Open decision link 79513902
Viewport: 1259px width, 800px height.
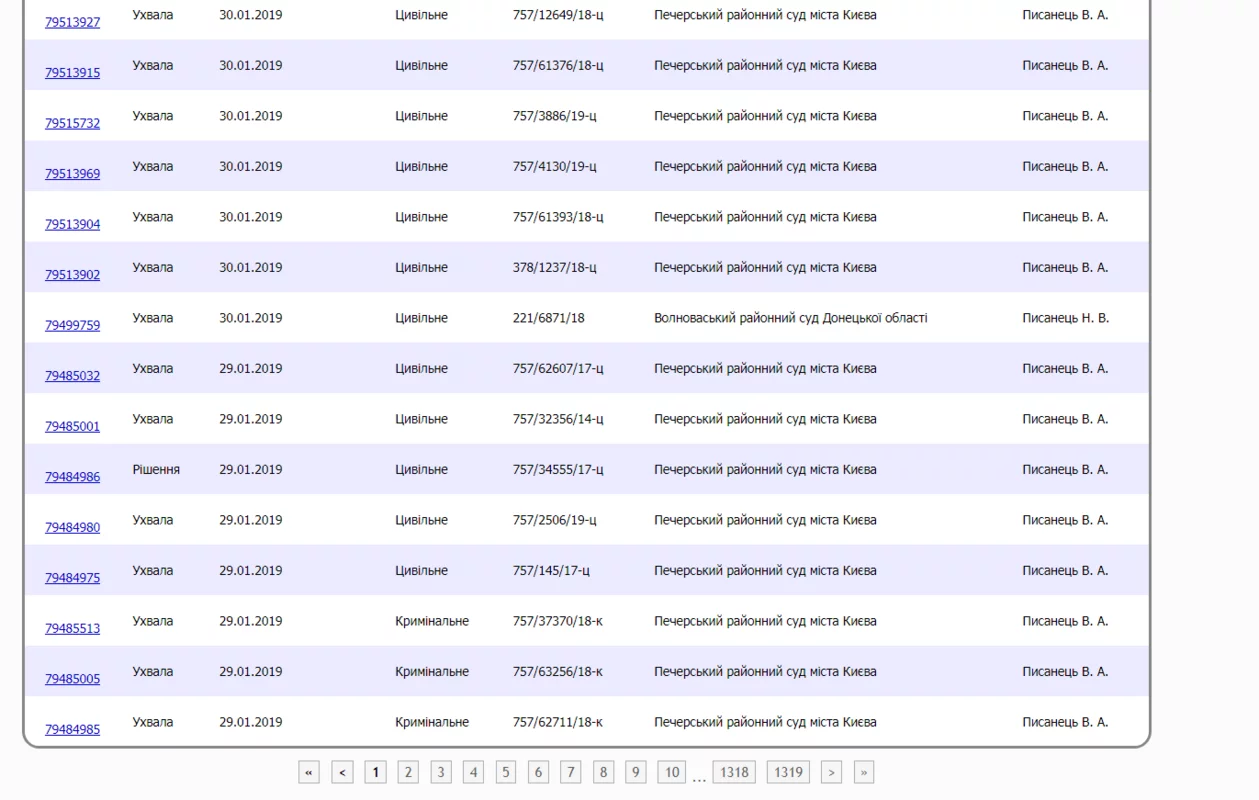[72, 275]
